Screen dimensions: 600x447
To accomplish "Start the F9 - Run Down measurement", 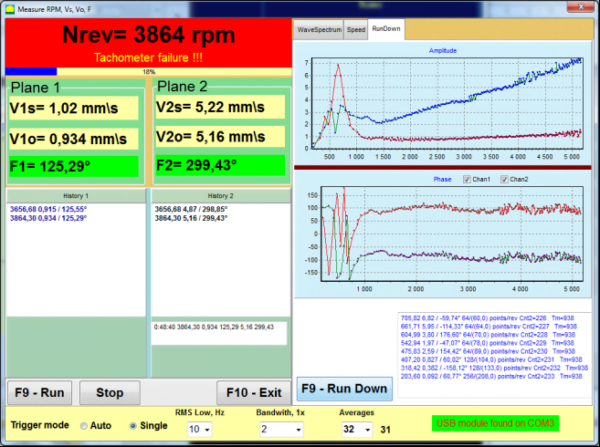I will (344, 388).
